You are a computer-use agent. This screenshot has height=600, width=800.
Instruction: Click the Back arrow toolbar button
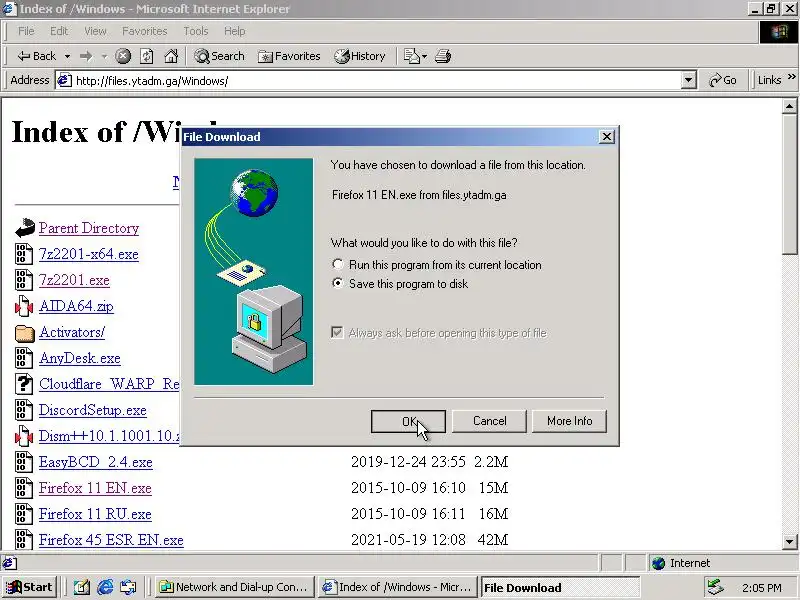tap(36, 56)
